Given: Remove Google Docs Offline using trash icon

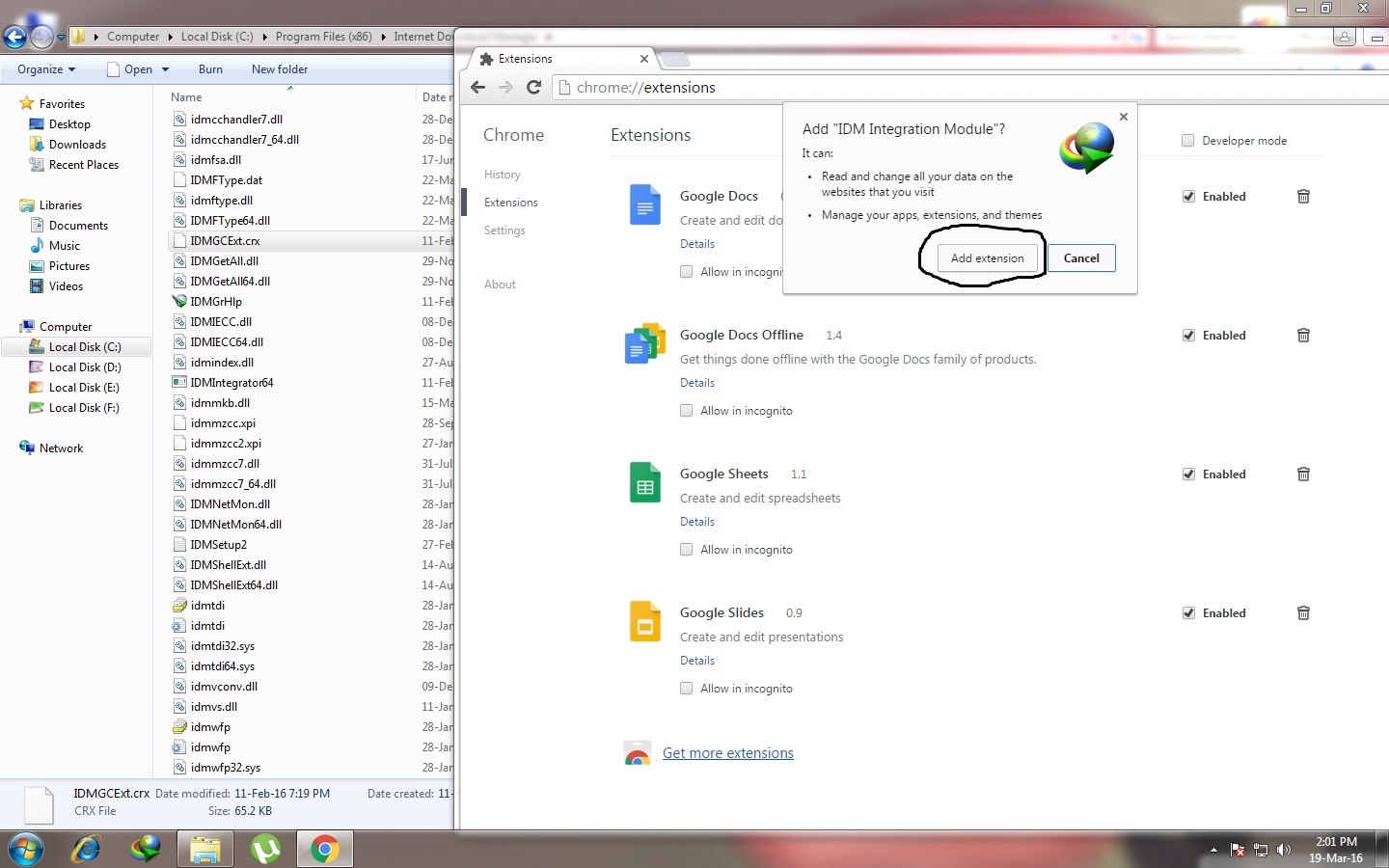Looking at the screenshot, I should click(1303, 335).
